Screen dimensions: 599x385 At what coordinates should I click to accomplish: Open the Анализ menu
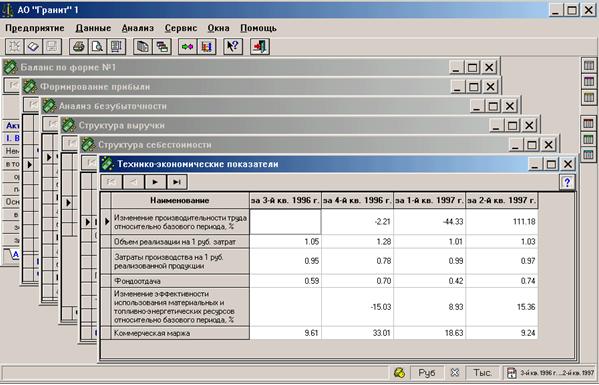click(x=138, y=28)
